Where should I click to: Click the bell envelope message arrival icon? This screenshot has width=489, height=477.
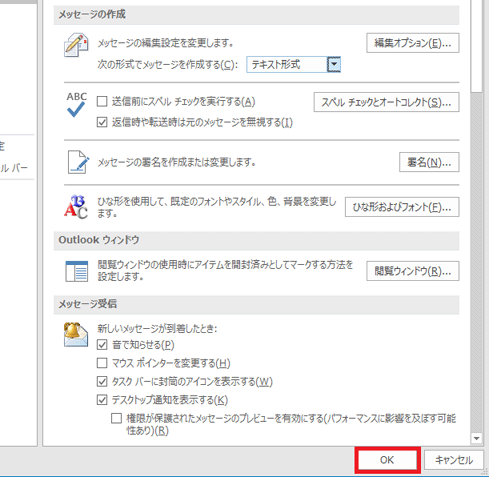point(76,334)
